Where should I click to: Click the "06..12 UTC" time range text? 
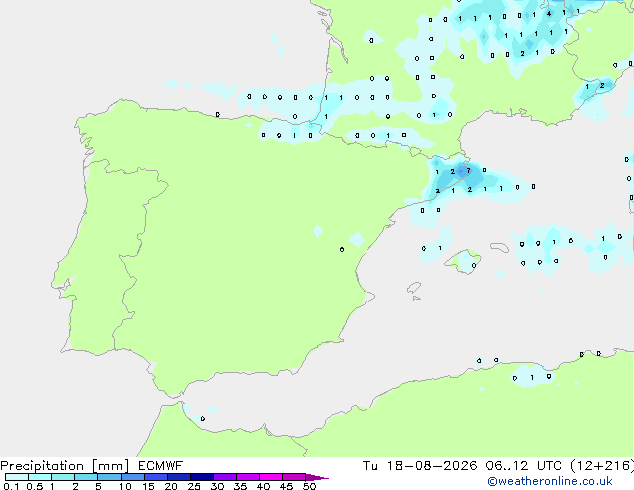tap(524, 466)
